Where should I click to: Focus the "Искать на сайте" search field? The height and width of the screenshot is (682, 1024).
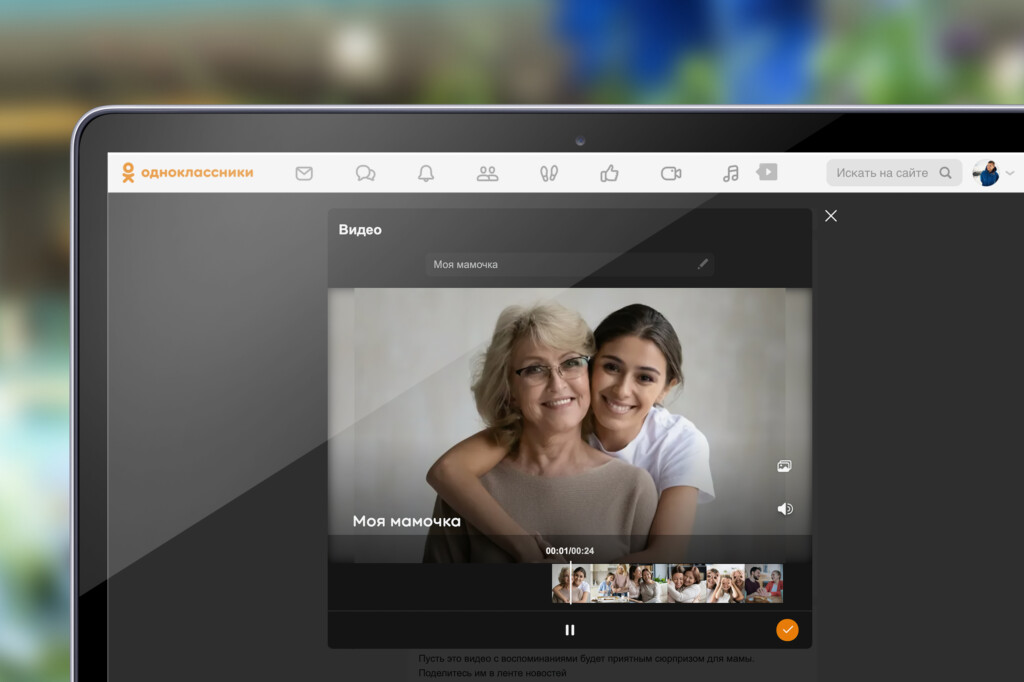coord(894,172)
